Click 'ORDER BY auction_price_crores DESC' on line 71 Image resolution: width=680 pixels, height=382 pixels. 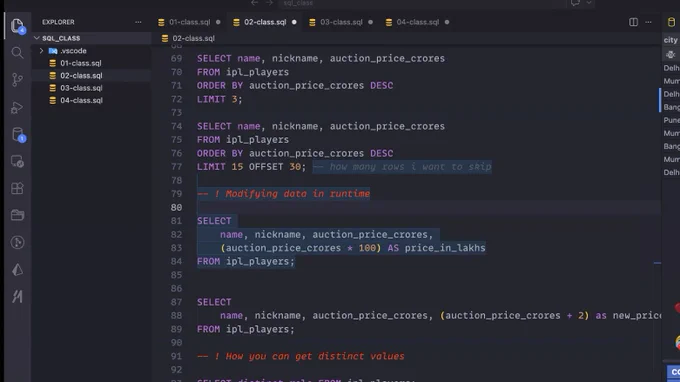tap(295, 86)
